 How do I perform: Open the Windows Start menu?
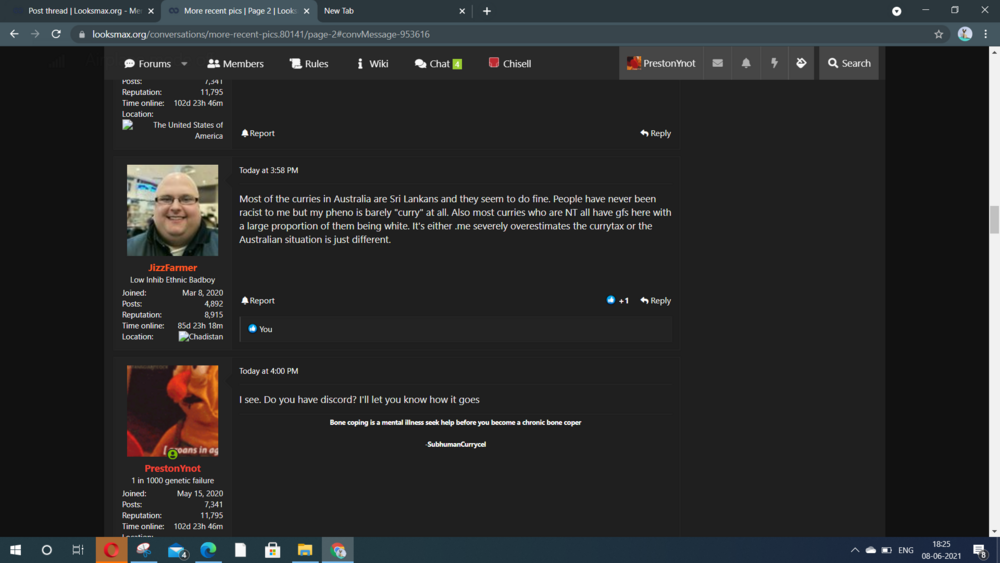(15, 550)
